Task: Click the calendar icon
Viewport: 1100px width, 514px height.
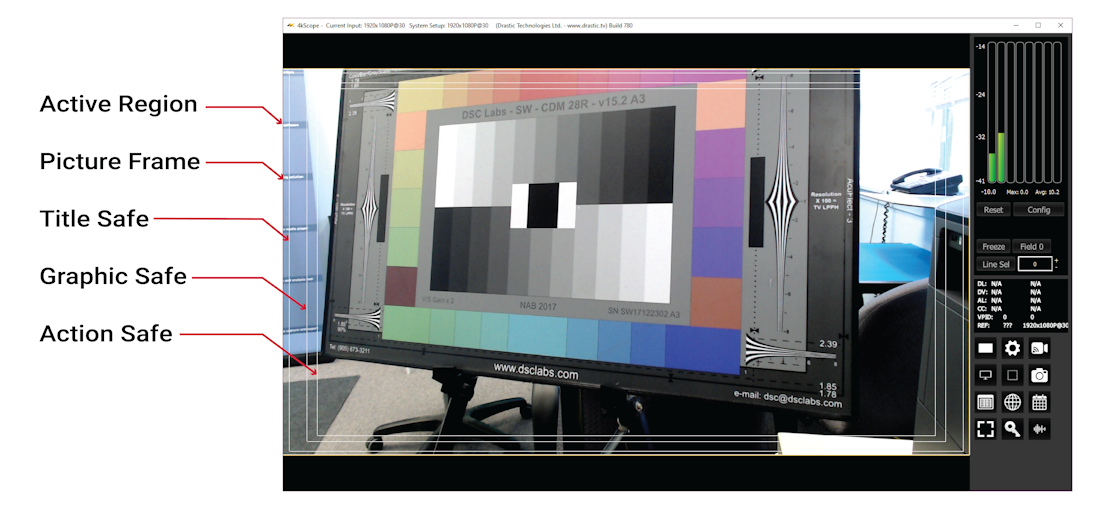Action: pyautogui.click(x=1039, y=403)
